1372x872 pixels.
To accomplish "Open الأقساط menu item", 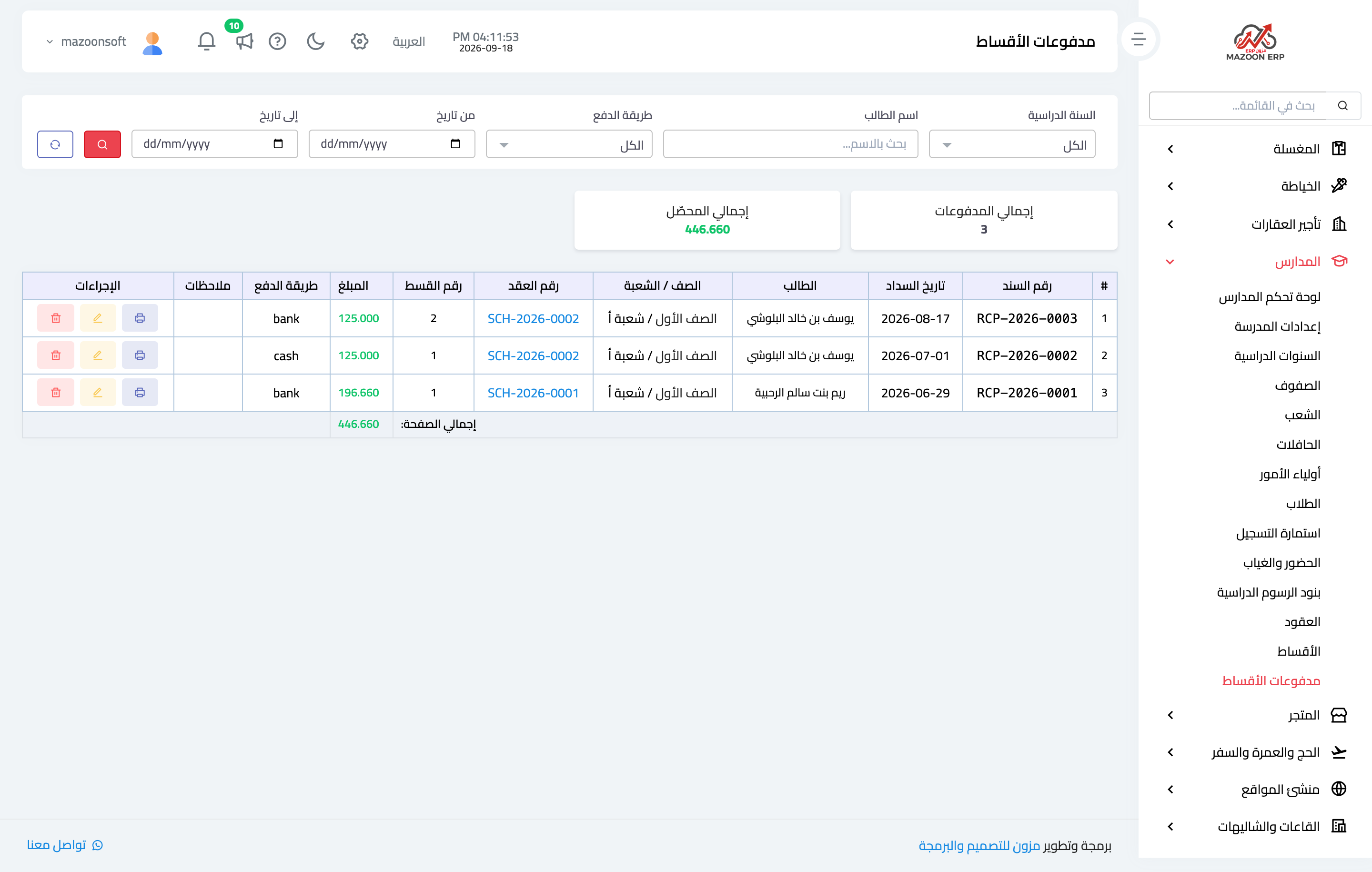I will point(1299,651).
